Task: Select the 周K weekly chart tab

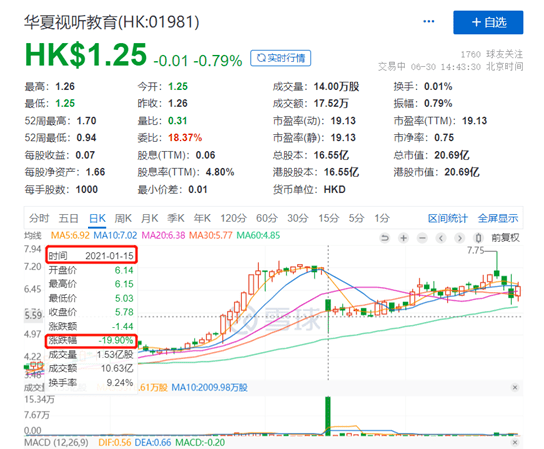Action: [x=123, y=218]
